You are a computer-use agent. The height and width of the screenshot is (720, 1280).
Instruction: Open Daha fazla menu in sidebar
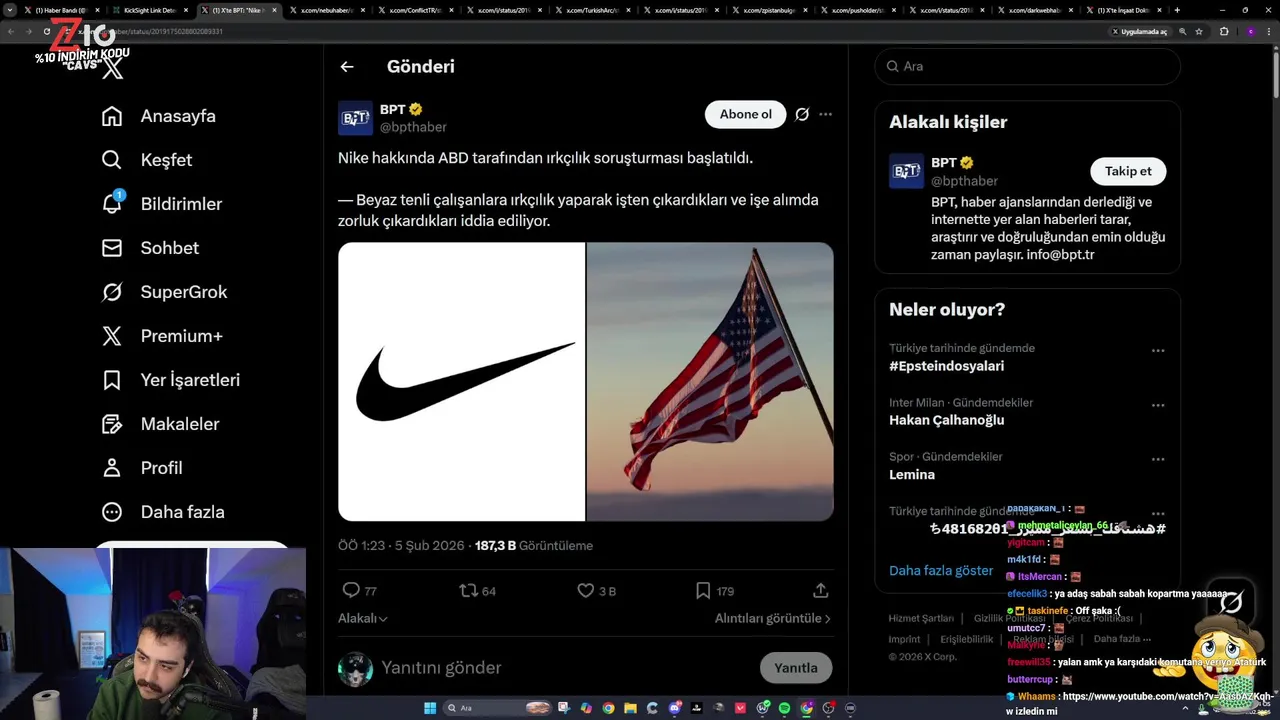(163, 512)
